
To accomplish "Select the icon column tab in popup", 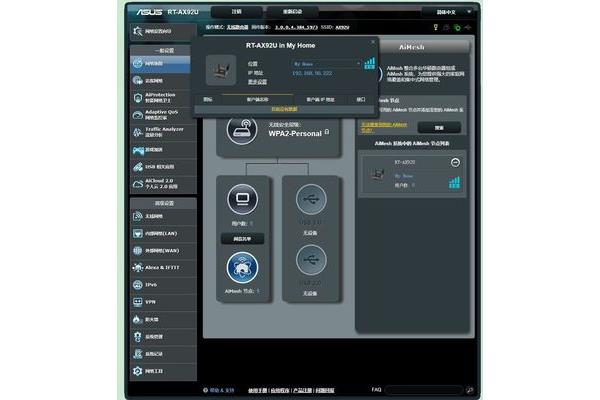I will tap(208, 100).
